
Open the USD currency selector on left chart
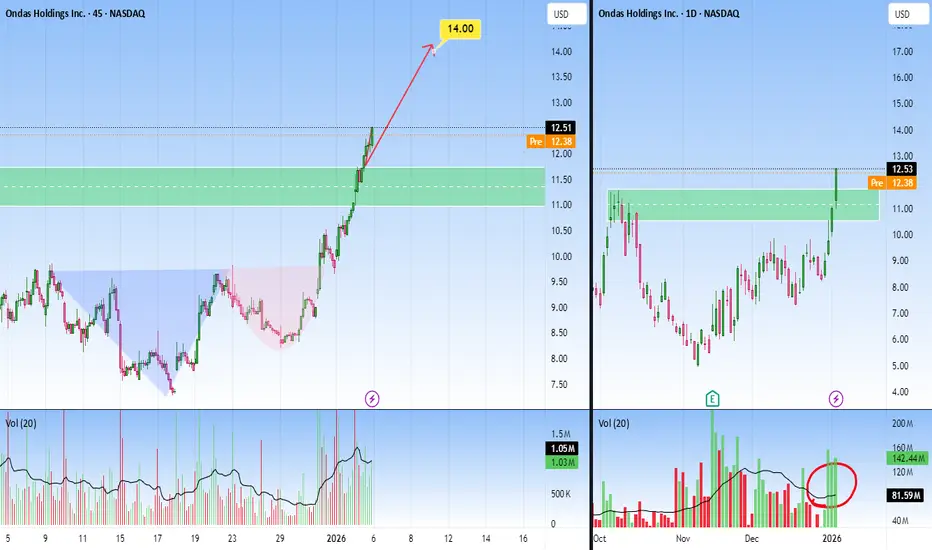[x=566, y=14]
